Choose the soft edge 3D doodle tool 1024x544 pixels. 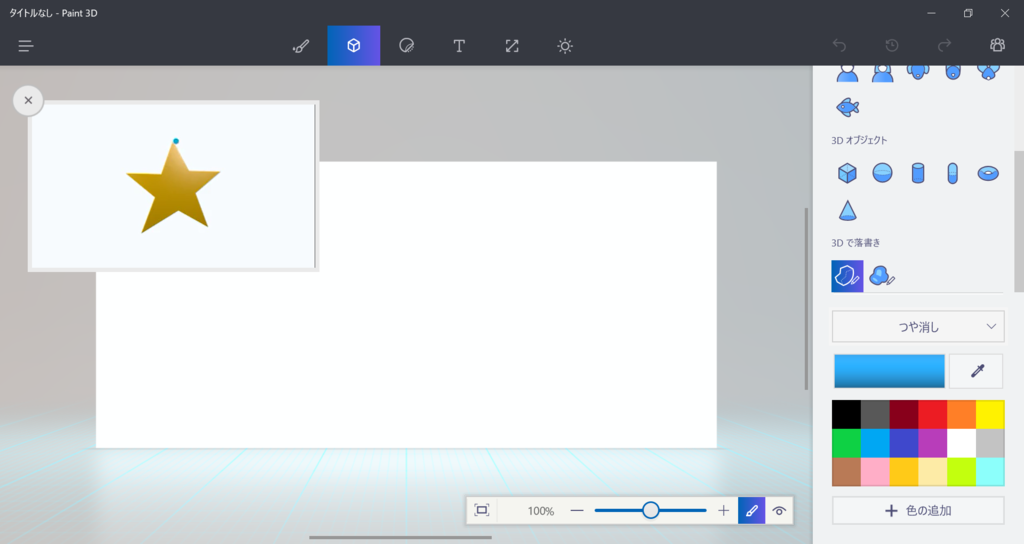click(882, 276)
